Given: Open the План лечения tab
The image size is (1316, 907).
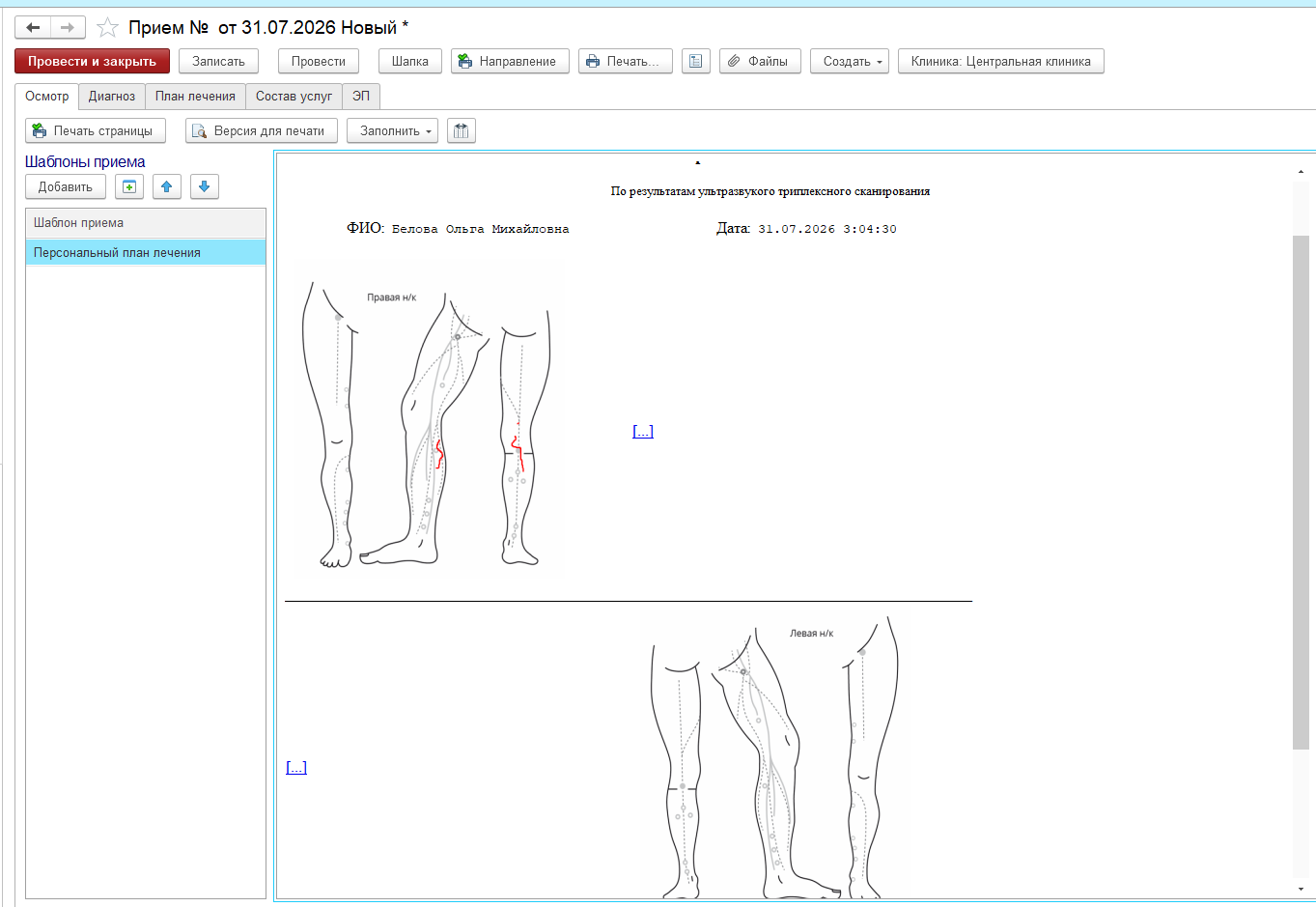Looking at the screenshot, I should [x=195, y=96].
